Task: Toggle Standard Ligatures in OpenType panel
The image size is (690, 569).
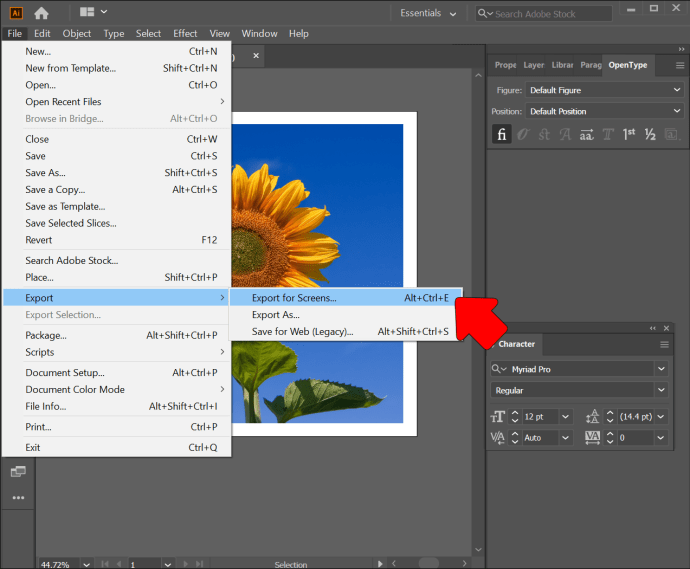Action: pyautogui.click(x=502, y=135)
